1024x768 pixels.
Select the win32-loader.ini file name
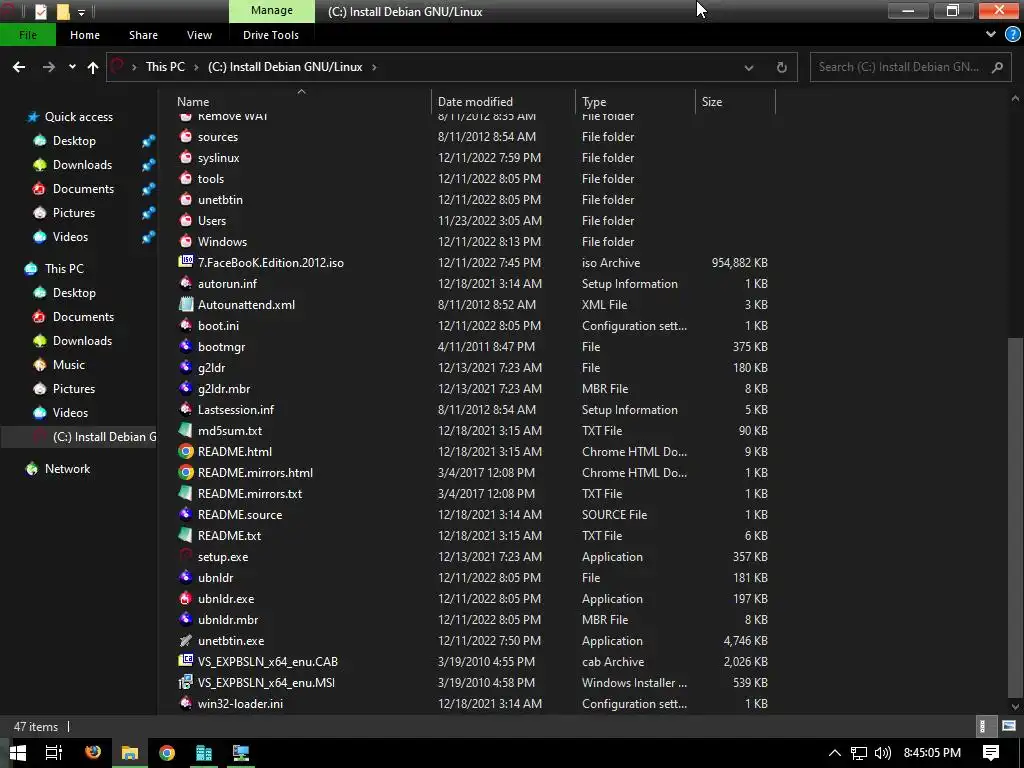pyautogui.click(x=240, y=703)
